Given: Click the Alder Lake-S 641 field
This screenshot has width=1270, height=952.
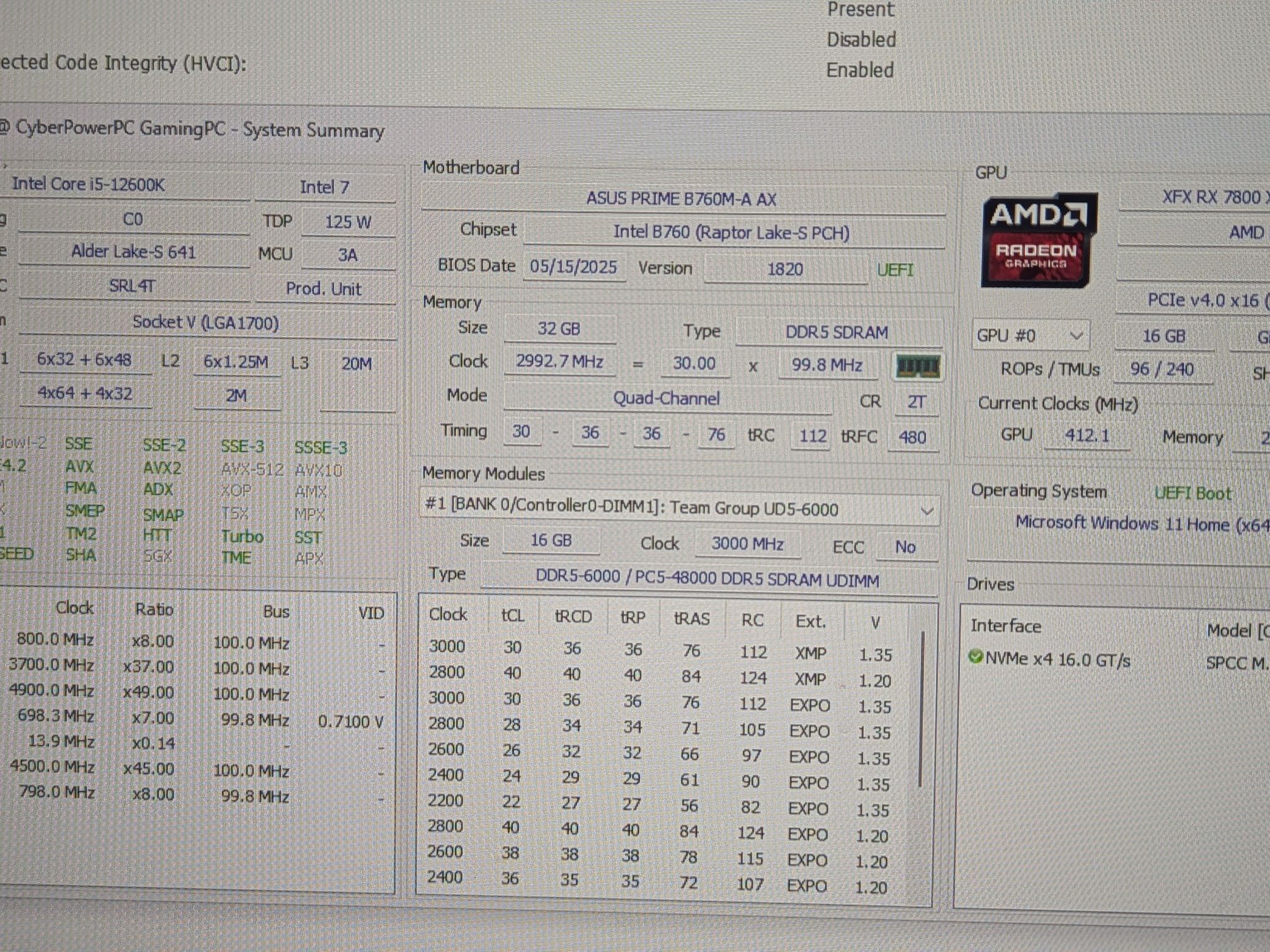Looking at the screenshot, I should 133,252.
